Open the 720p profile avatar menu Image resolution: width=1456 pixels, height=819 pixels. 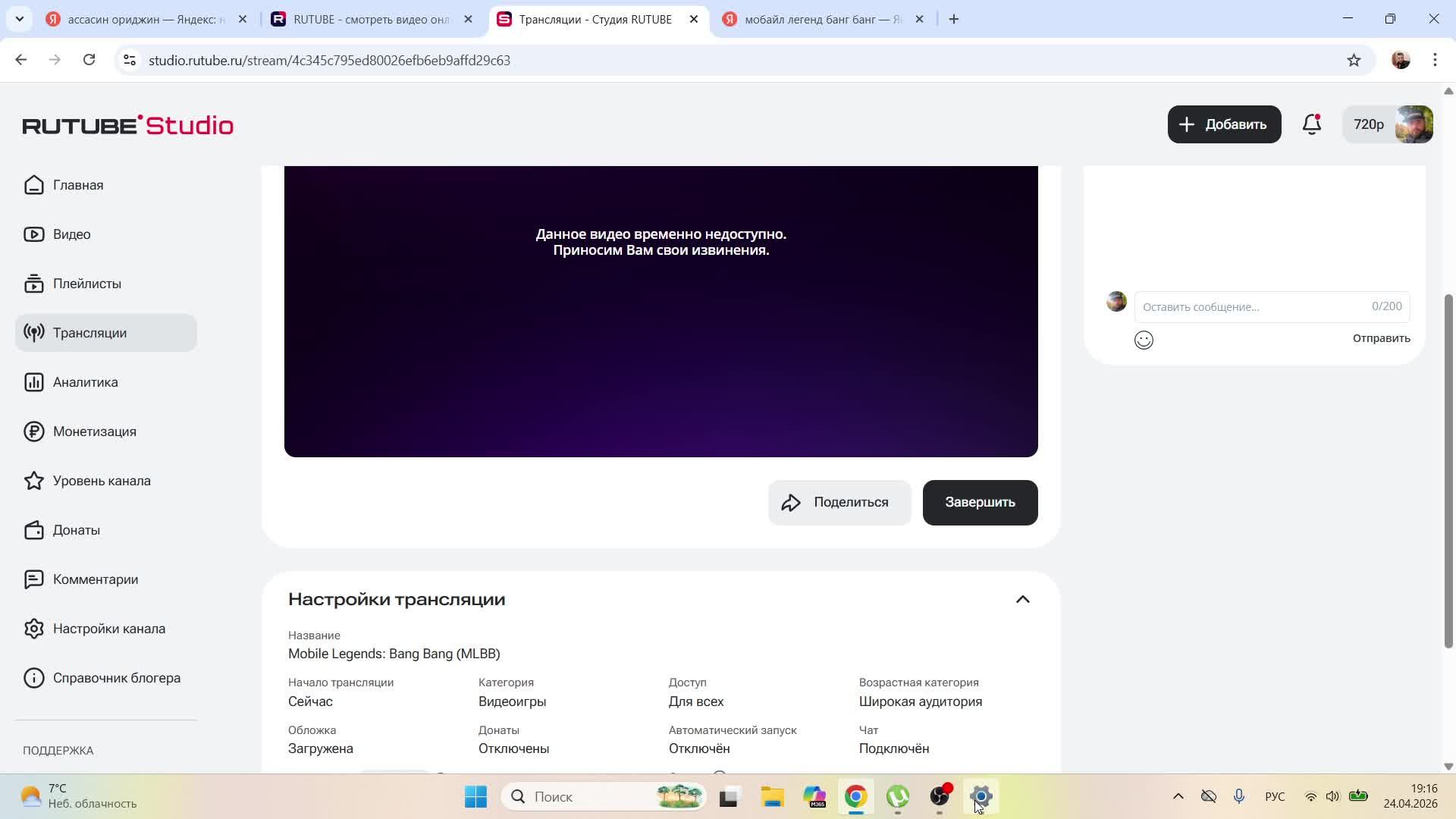click(1413, 124)
